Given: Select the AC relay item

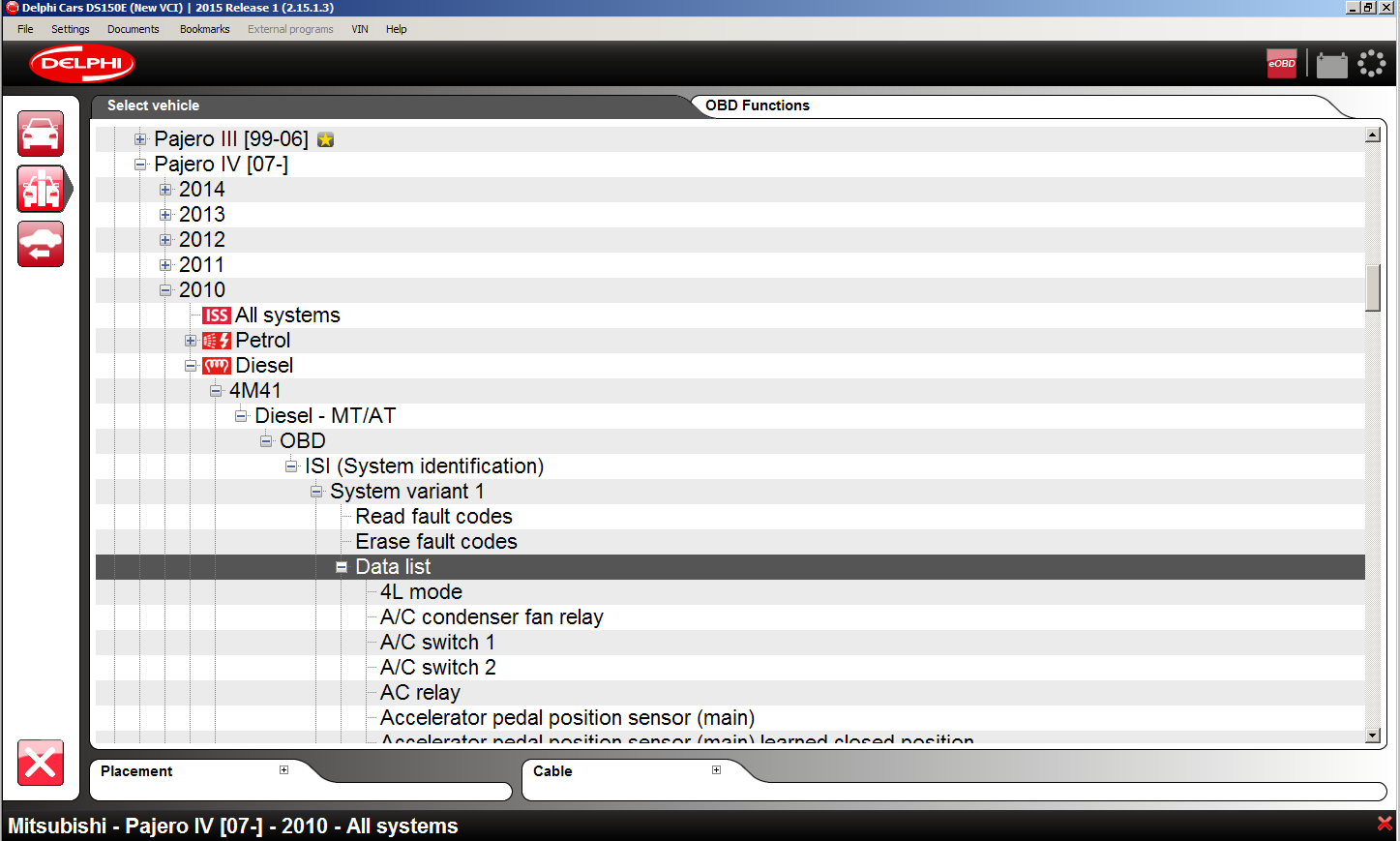Looking at the screenshot, I should click(421, 693).
